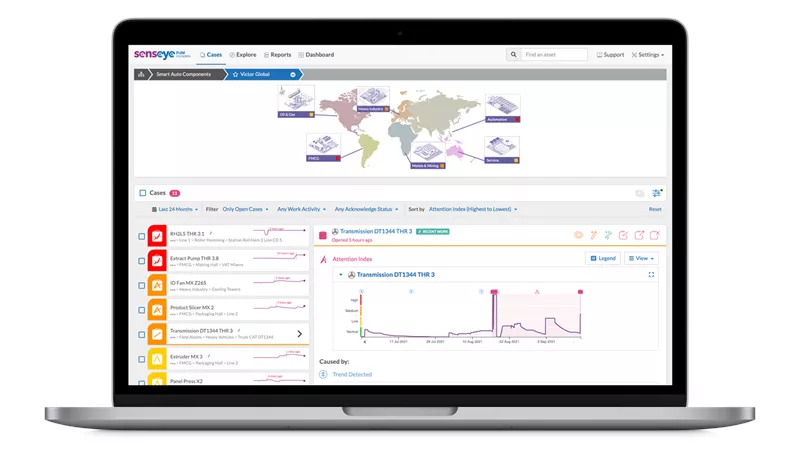Click the Legend button
This screenshot has width=800, height=450.
point(603,258)
